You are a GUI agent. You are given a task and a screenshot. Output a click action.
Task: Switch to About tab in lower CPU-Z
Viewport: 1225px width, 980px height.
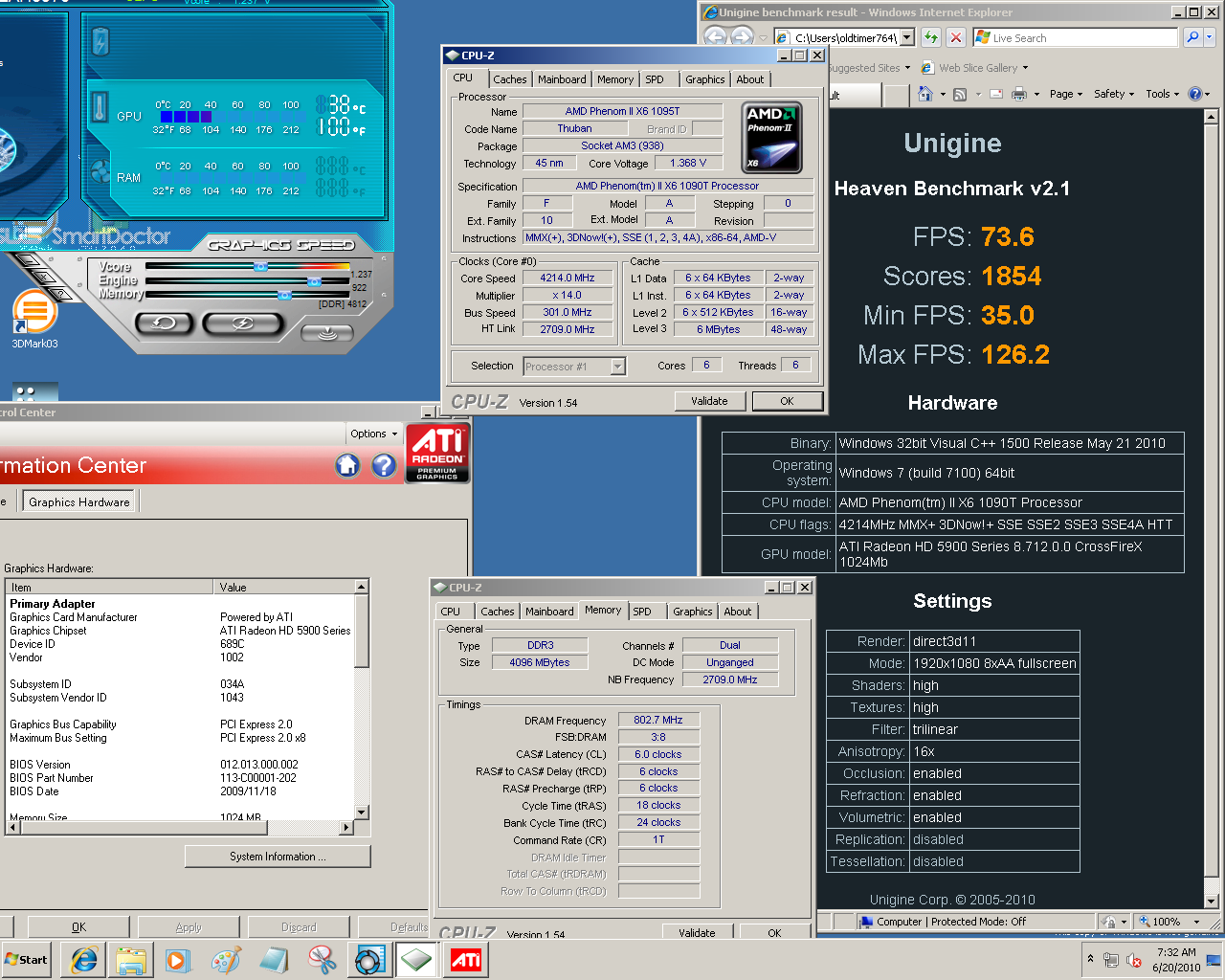click(738, 612)
